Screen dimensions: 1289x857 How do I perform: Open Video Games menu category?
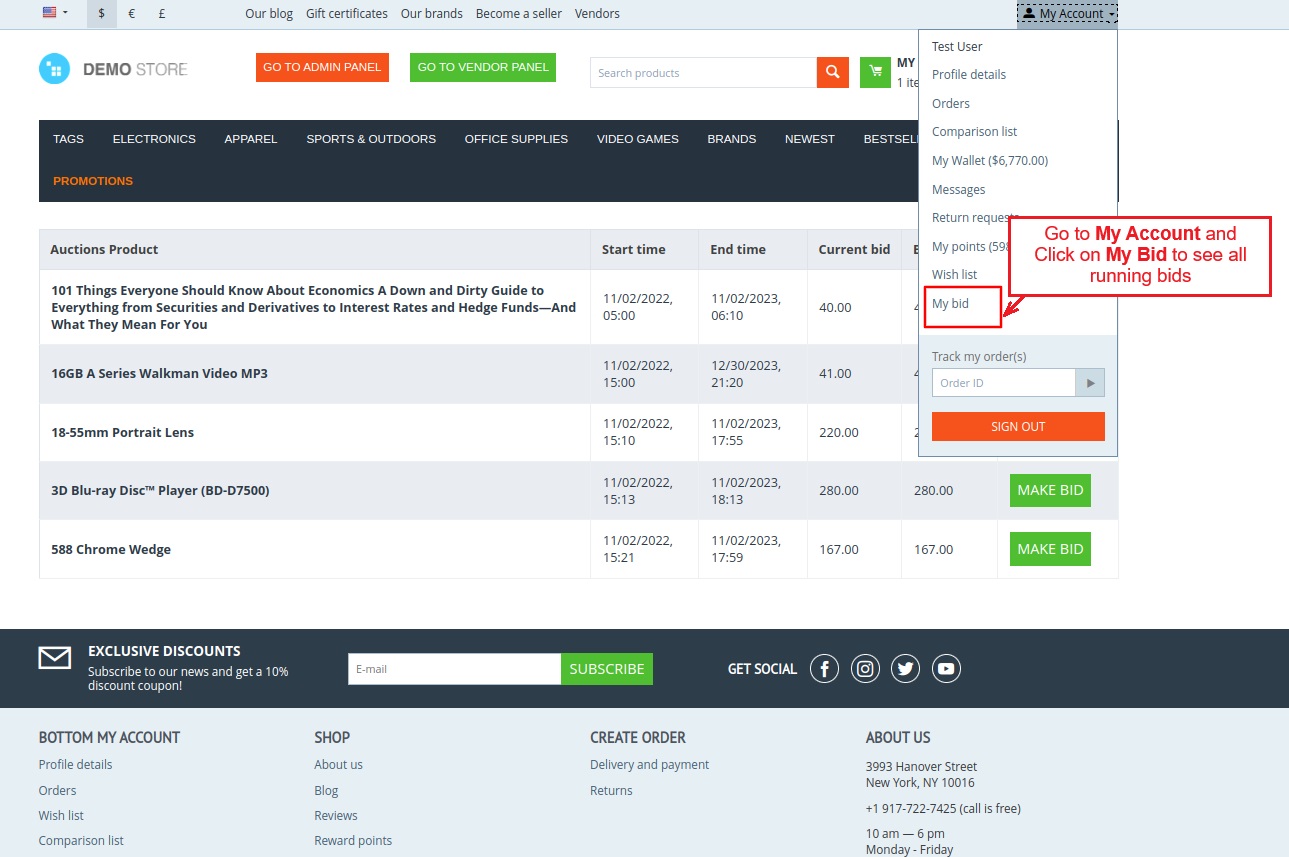point(637,139)
